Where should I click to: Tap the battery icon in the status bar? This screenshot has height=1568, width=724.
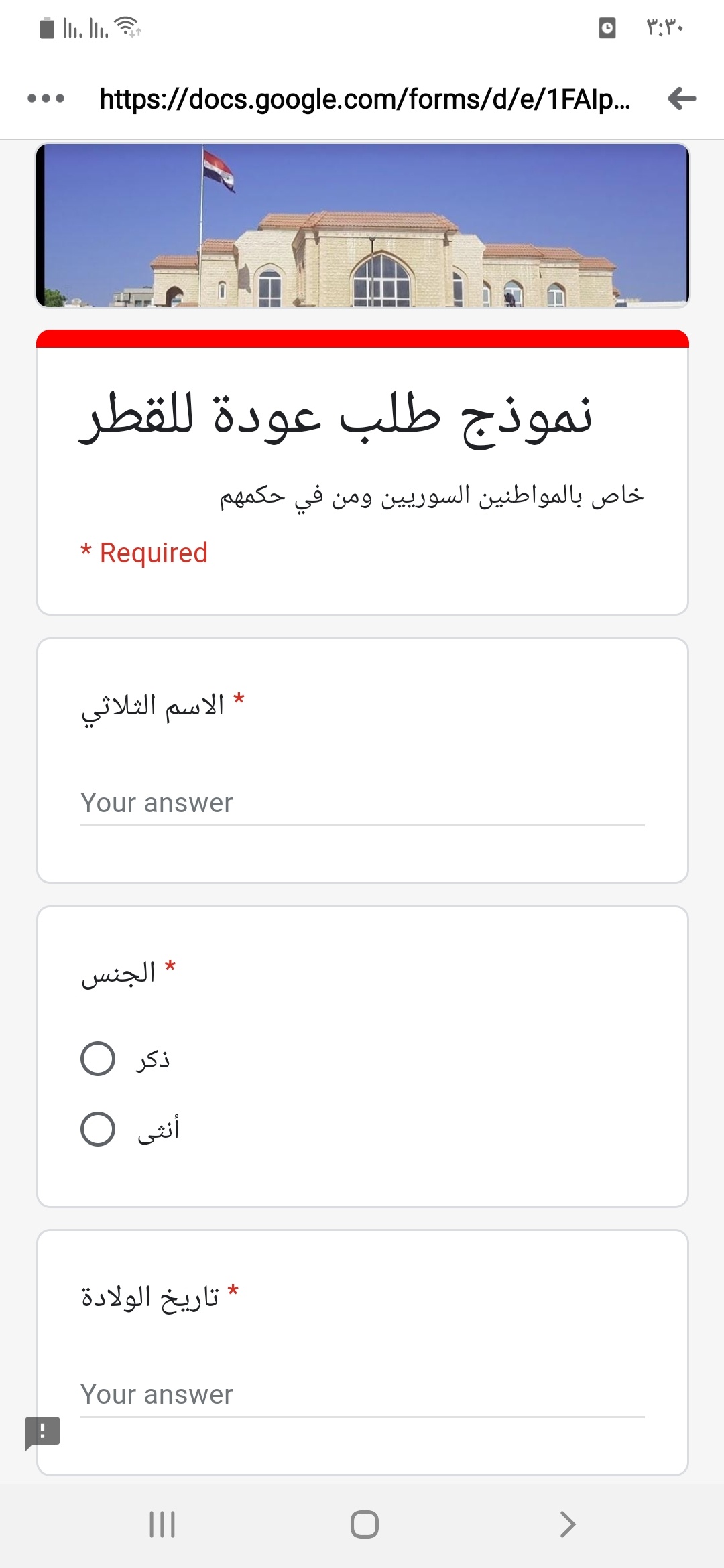pos(47,28)
